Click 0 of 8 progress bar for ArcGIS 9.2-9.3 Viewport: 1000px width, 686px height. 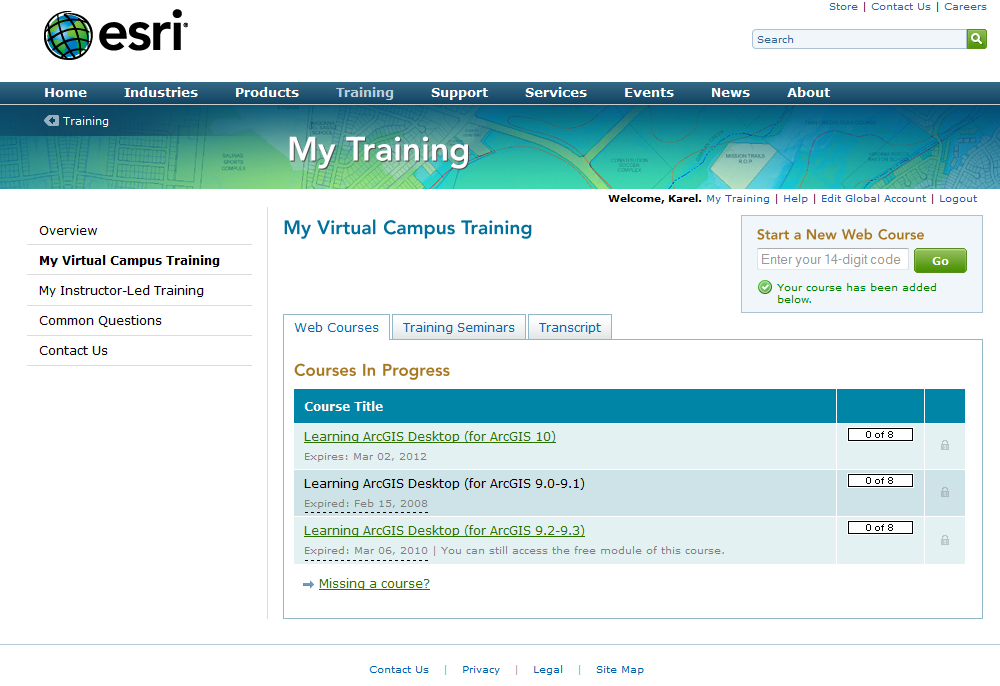click(x=880, y=528)
